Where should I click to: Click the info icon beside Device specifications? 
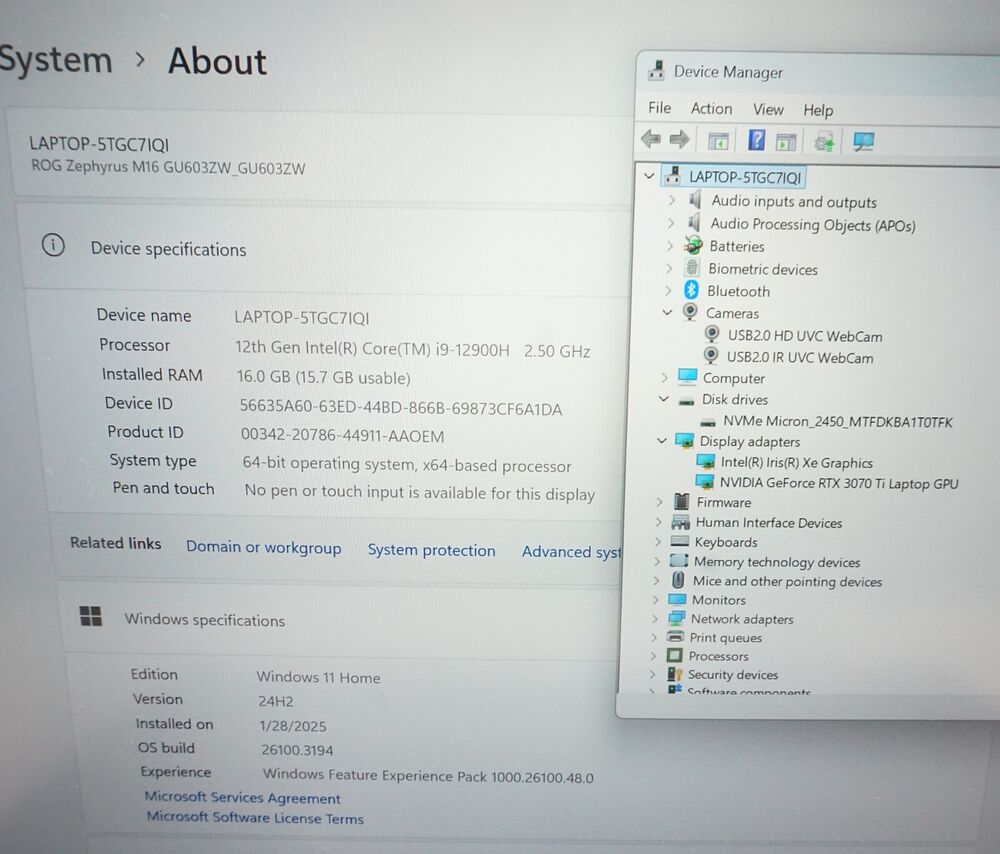53,245
